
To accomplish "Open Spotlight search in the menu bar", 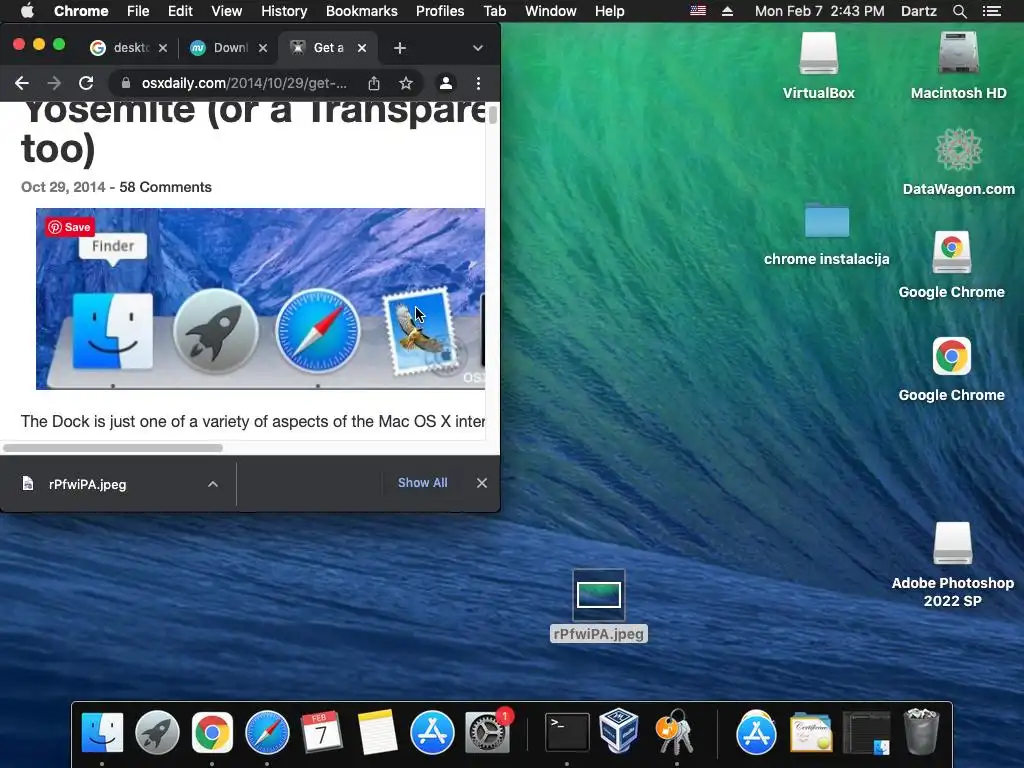I will coord(959,11).
